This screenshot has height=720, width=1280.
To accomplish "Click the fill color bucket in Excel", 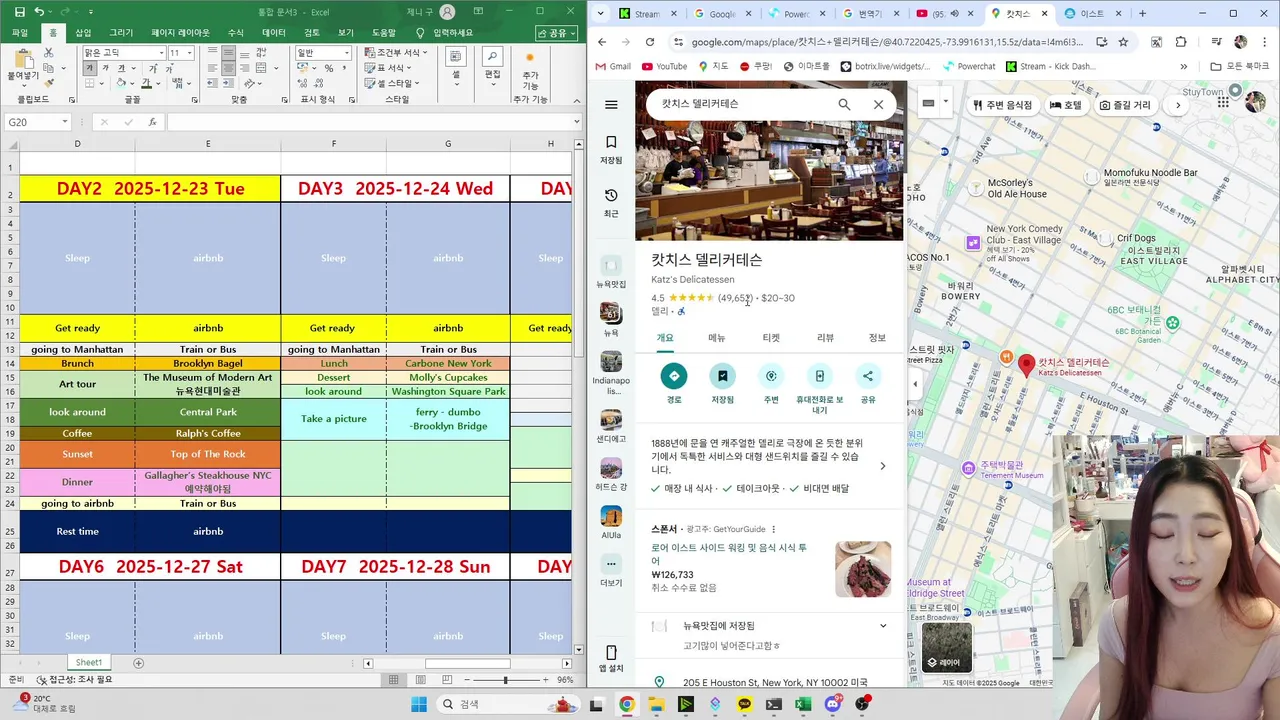I will (122, 84).
